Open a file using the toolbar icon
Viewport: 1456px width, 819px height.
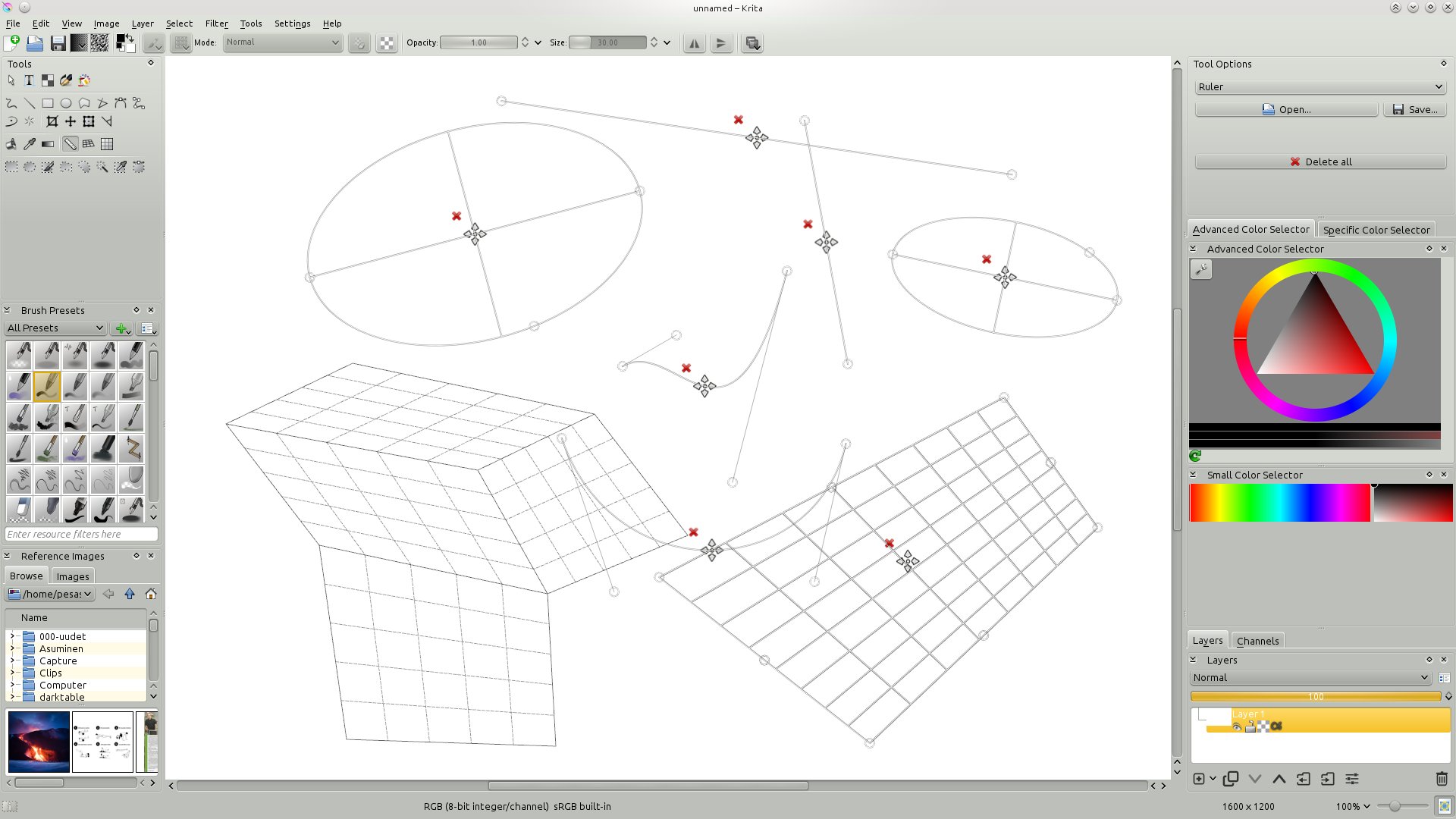(x=35, y=42)
